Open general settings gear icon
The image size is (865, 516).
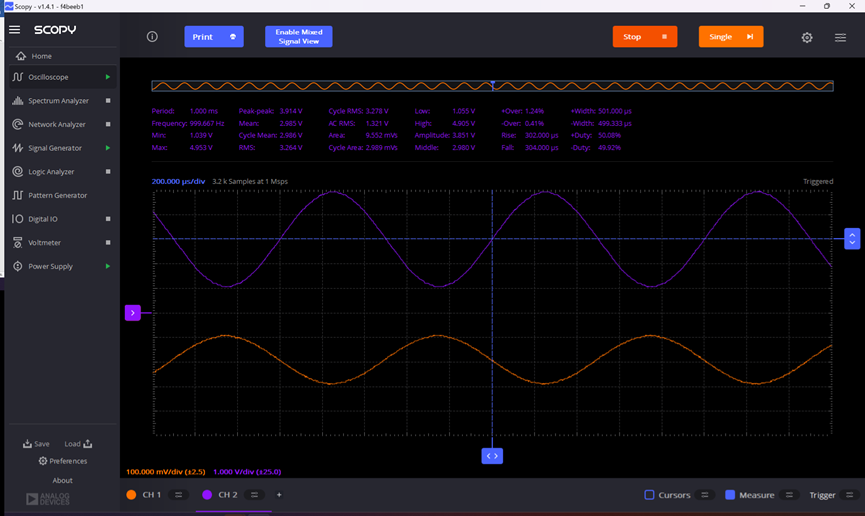click(x=807, y=38)
